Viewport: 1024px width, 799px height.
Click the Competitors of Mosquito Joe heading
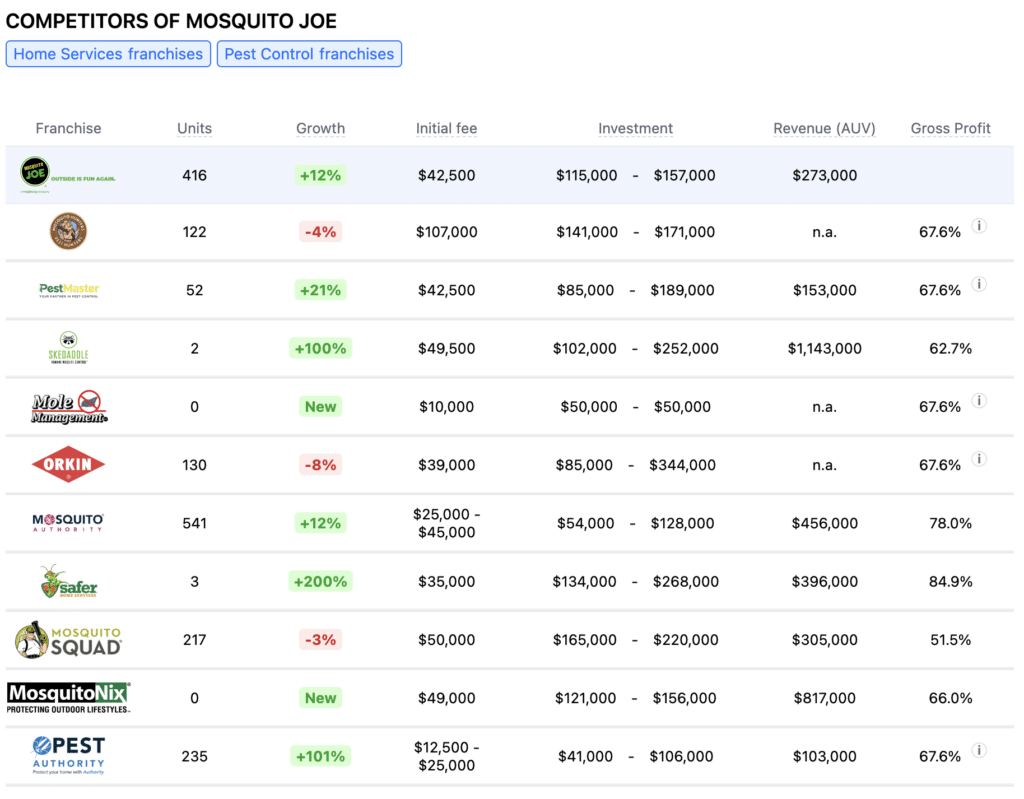click(x=171, y=21)
